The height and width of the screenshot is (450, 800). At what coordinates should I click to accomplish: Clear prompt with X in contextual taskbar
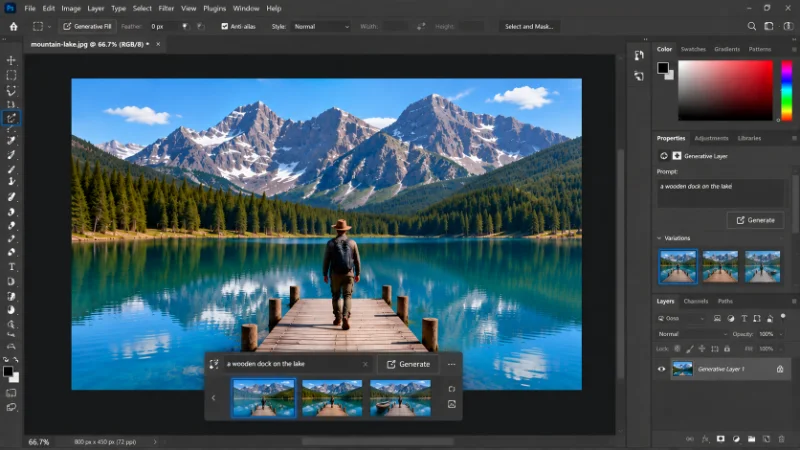click(365, 364)
